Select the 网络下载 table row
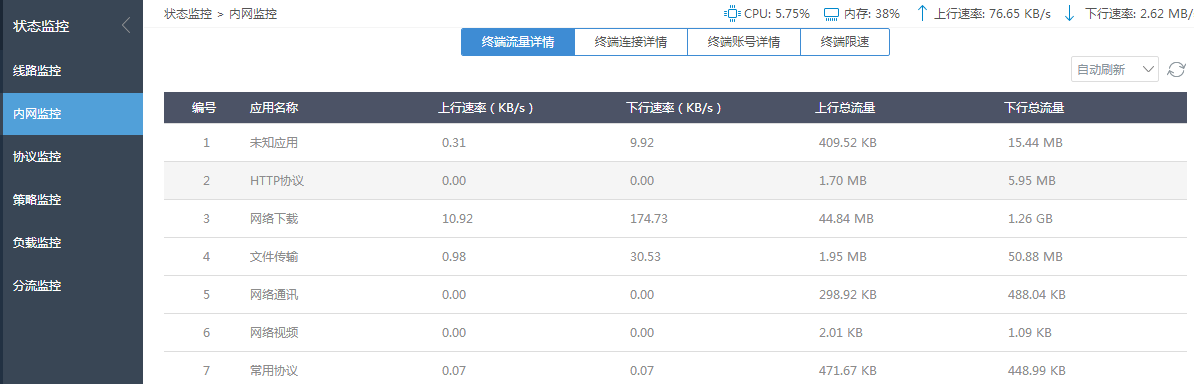The height and width of the screenshot is (384, 1194). coord(675,219)
